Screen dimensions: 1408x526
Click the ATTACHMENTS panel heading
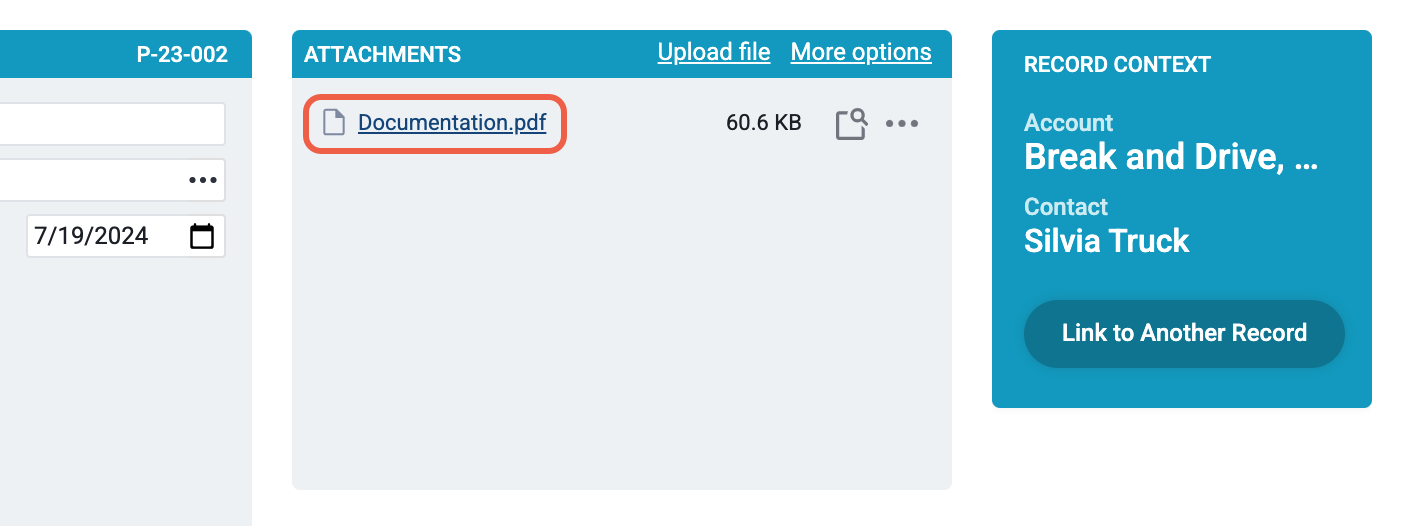383,54
